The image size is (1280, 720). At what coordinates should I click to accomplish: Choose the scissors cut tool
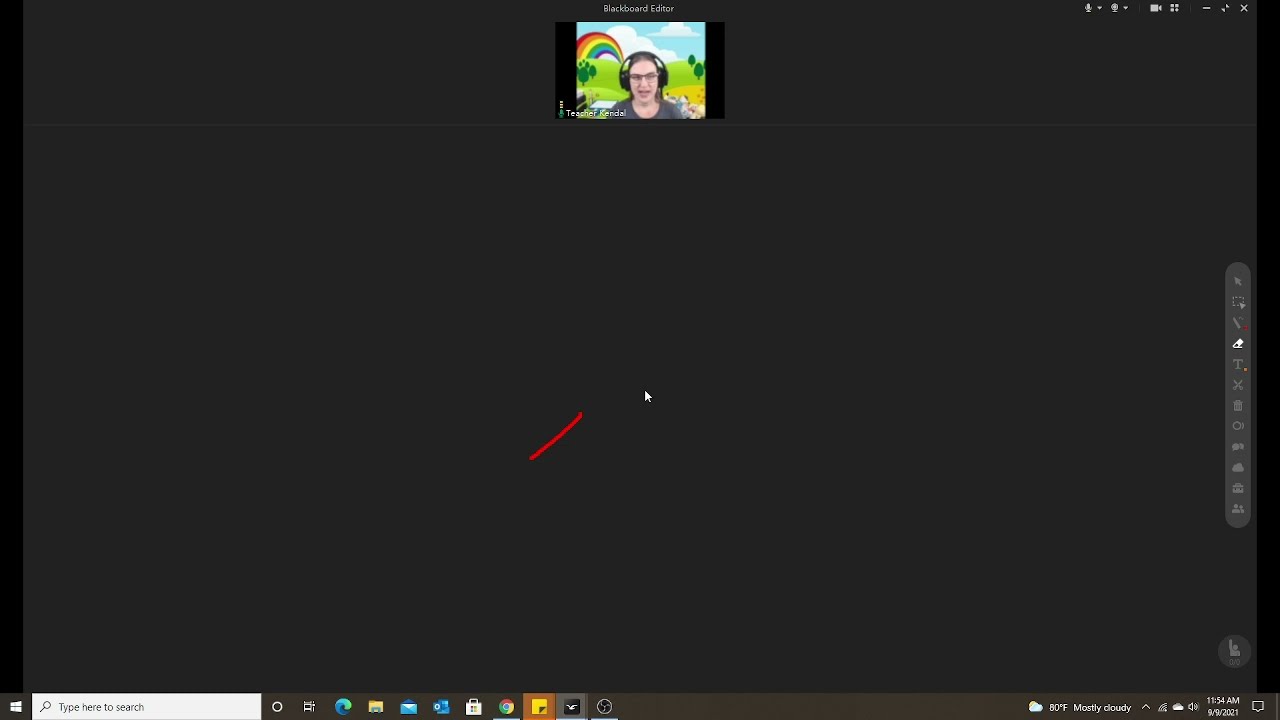tap(1238, 385)
